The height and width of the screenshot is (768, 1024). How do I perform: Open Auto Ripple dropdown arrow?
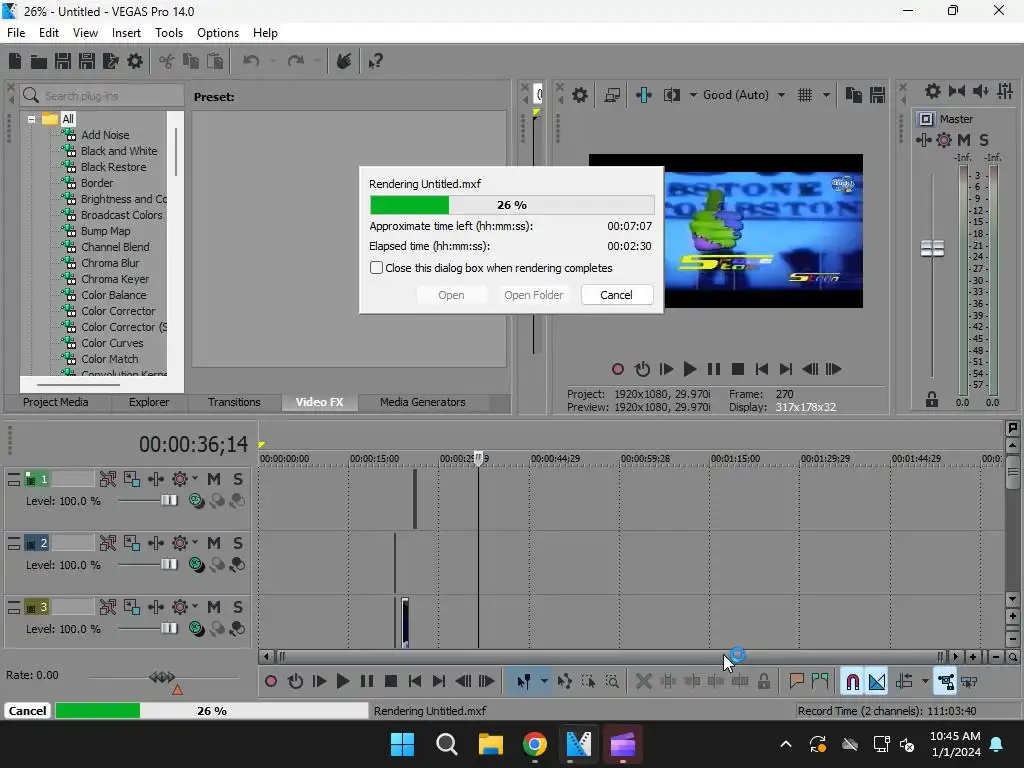point(925,681)
